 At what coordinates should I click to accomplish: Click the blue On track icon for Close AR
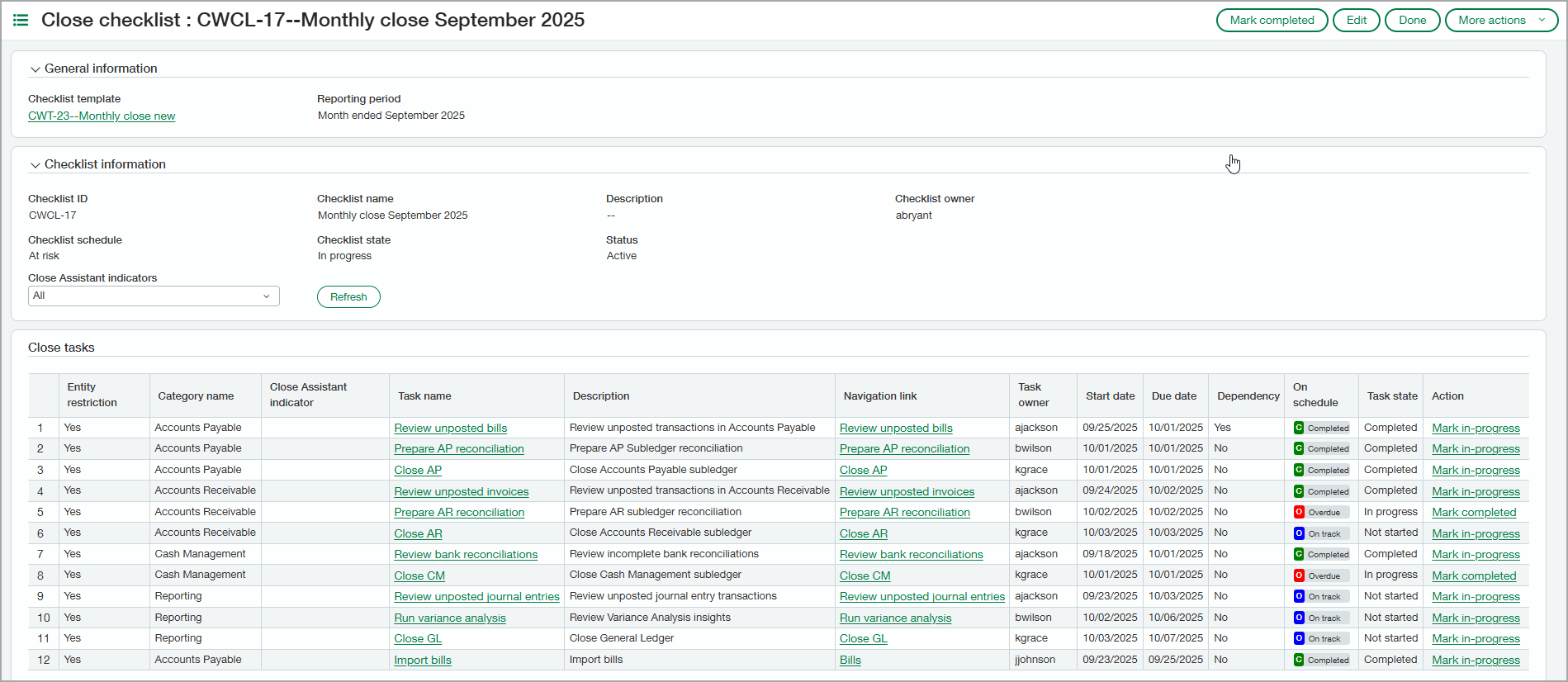pyautogui.click(x=1299, y=533)
